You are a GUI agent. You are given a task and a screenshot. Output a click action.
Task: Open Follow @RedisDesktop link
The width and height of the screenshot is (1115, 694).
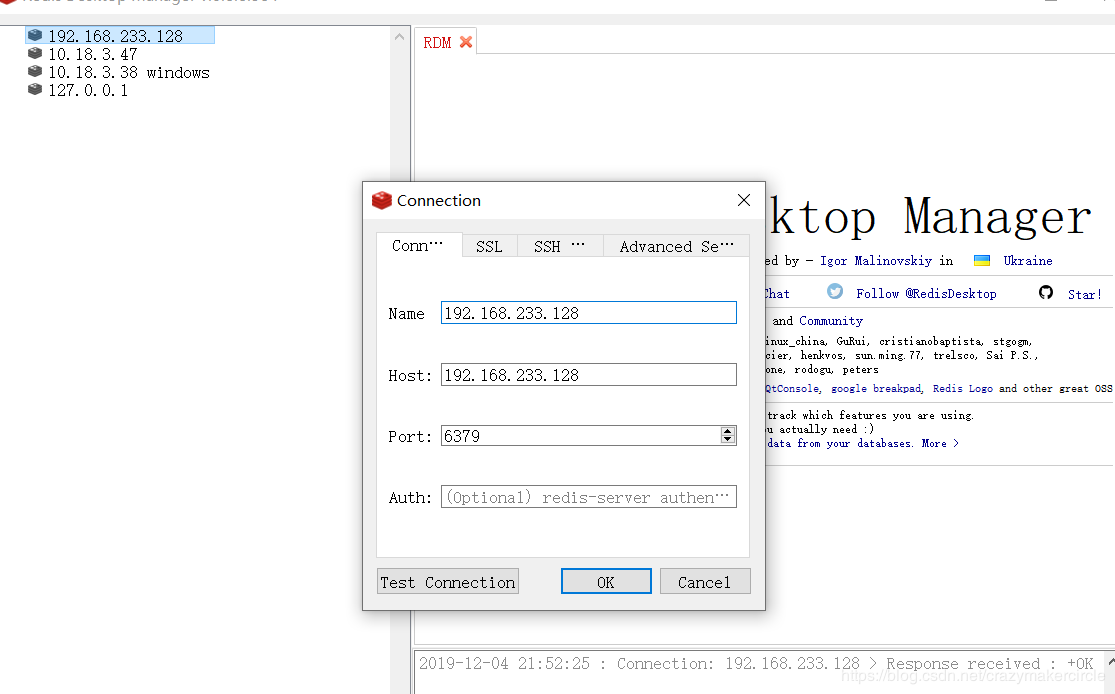coord(926,294)
